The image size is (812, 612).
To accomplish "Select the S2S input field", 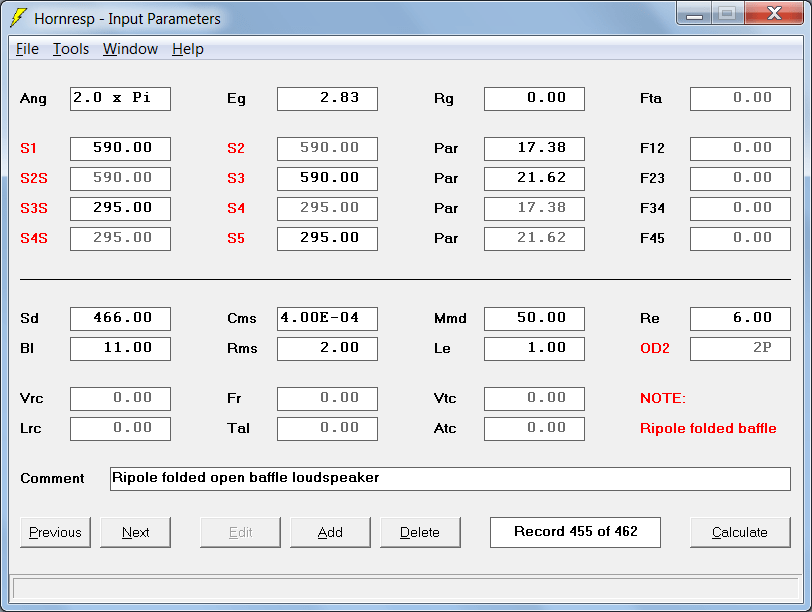I will (x=120, y=179).
